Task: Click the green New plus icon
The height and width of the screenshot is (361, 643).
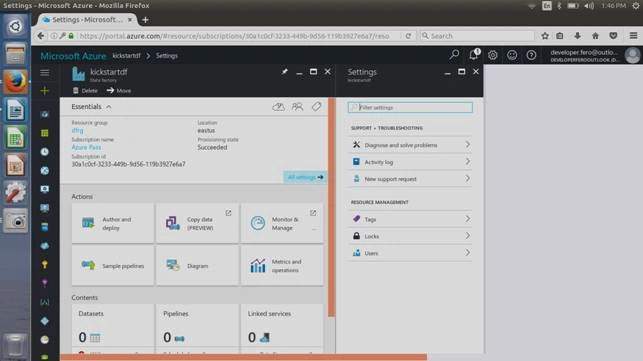Action: 45,91
